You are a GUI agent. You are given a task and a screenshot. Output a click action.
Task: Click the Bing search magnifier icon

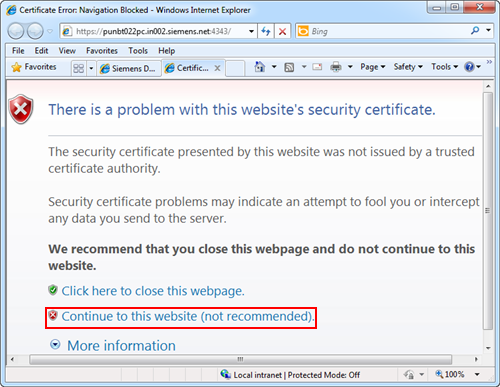click(475, 31)
